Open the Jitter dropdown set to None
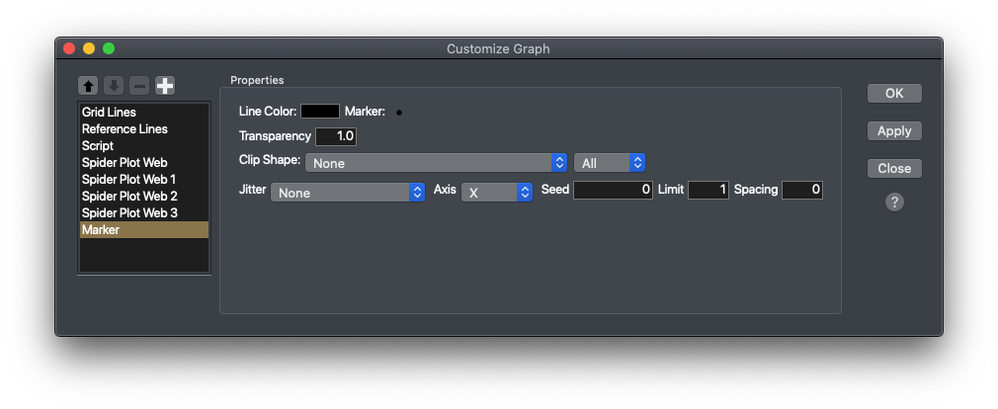The image size is (998, 409). click(348, 192)
